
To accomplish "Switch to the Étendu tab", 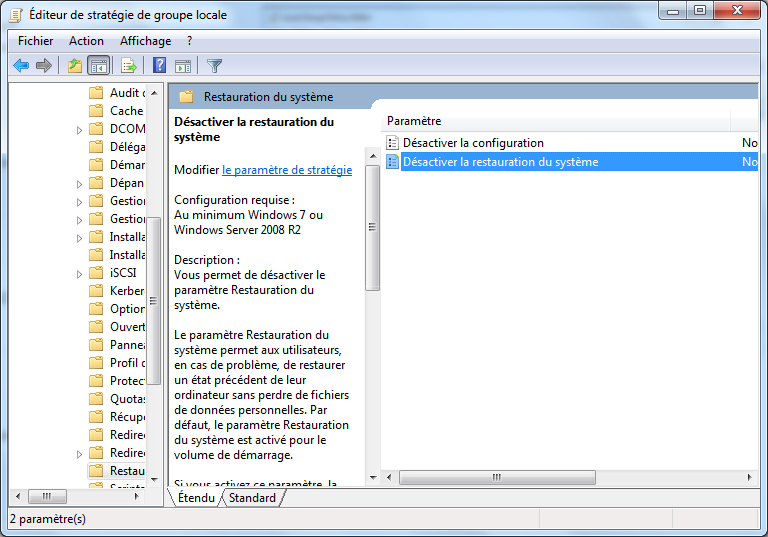I will [x=196, y=498].
